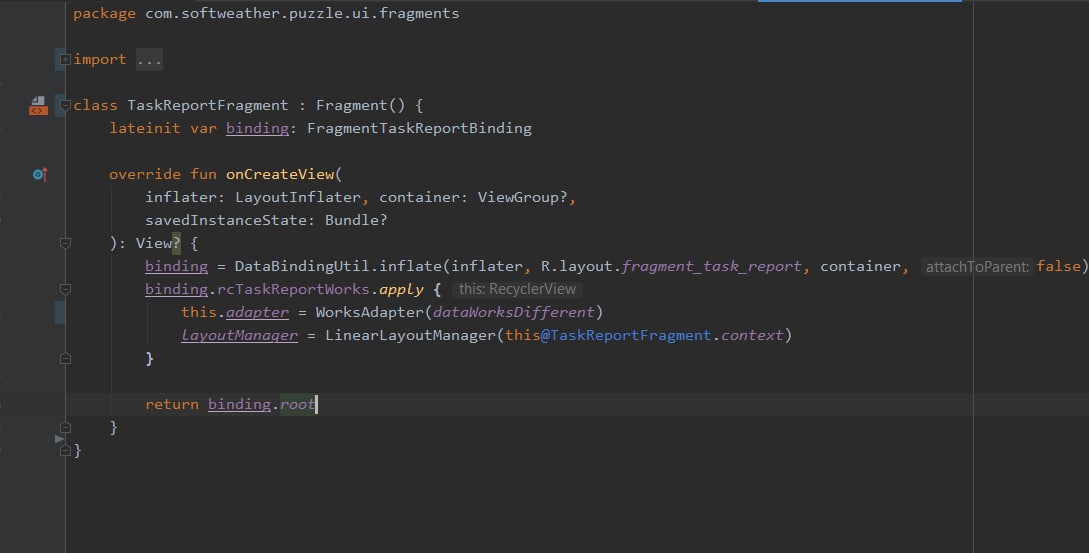Viewport: 1089px width, 553px height.
Task: Click the collapsed import ellipsis placeholder
Action: tap(149, 60)
